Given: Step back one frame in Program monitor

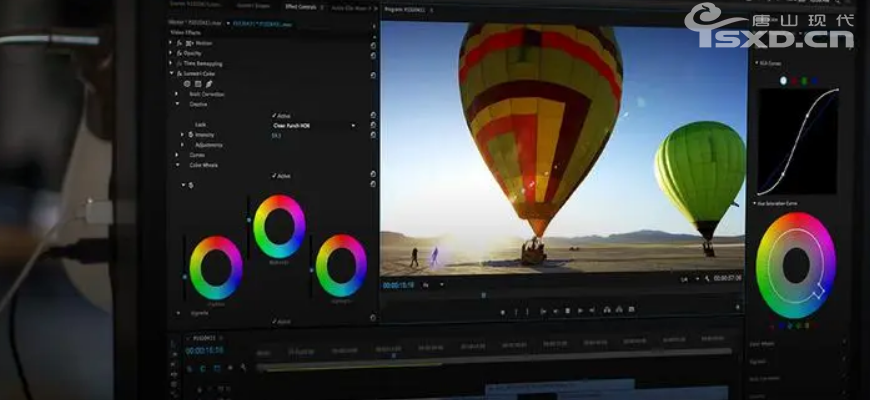Looking at the screenshot, I should [557, 311].
